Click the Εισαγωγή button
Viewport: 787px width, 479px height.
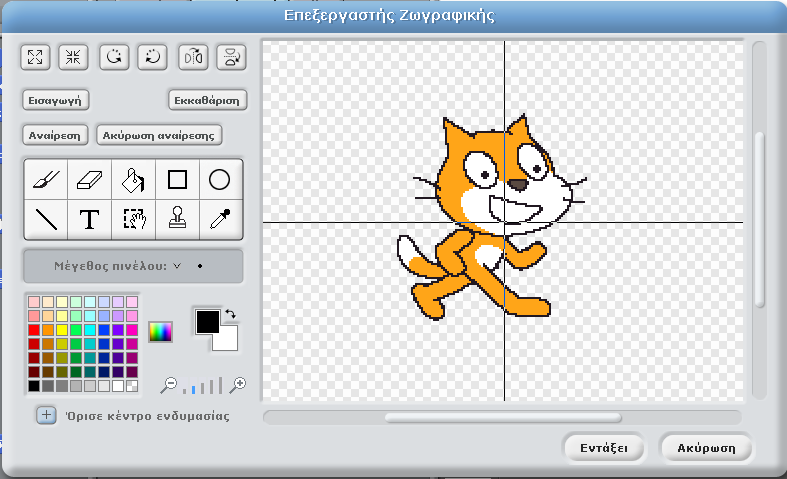tap(55, 100)
